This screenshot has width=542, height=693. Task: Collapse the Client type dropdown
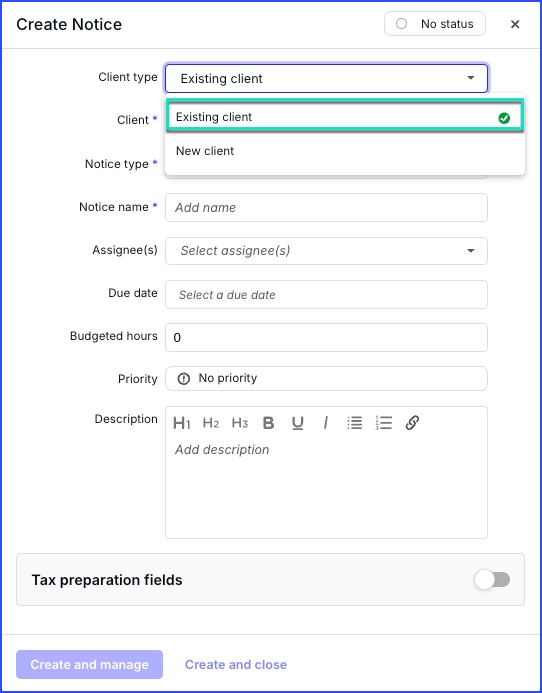pyautogui.click(x=327, y=79)
